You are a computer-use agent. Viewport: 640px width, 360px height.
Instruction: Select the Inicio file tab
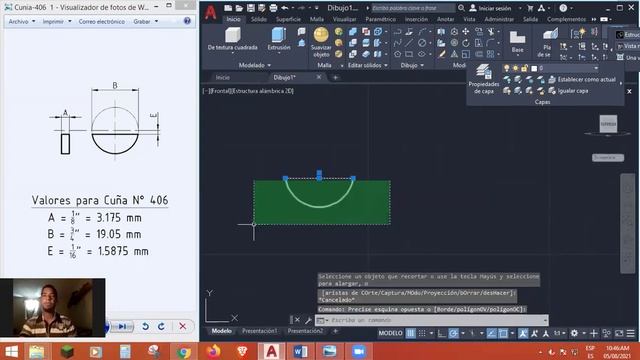pos(223,77)
